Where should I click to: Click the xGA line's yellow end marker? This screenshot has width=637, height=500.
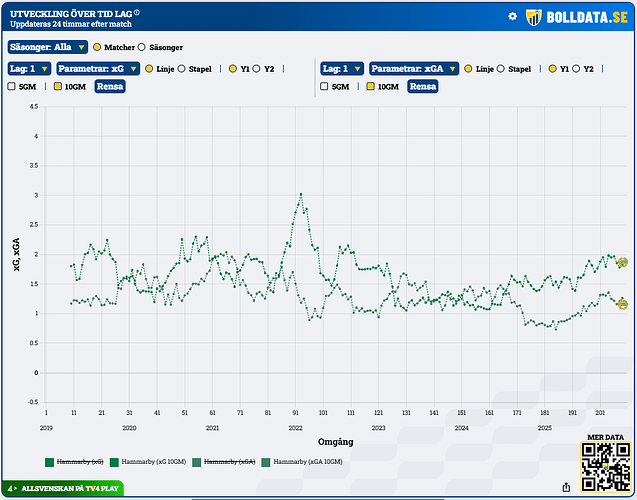coord(622,304)
